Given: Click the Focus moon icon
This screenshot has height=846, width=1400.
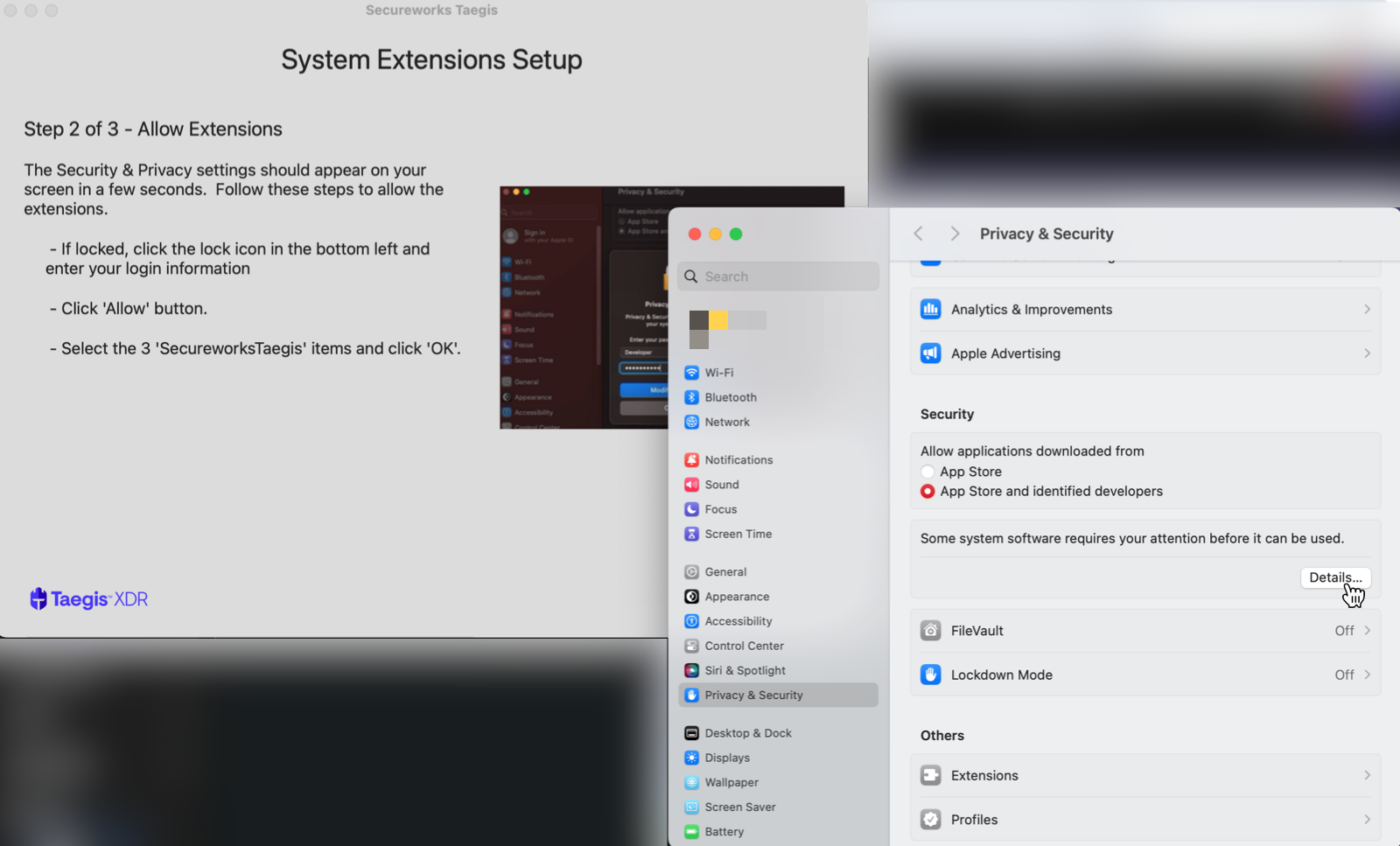Looking at the screenshot, I should tap(691, 509).
